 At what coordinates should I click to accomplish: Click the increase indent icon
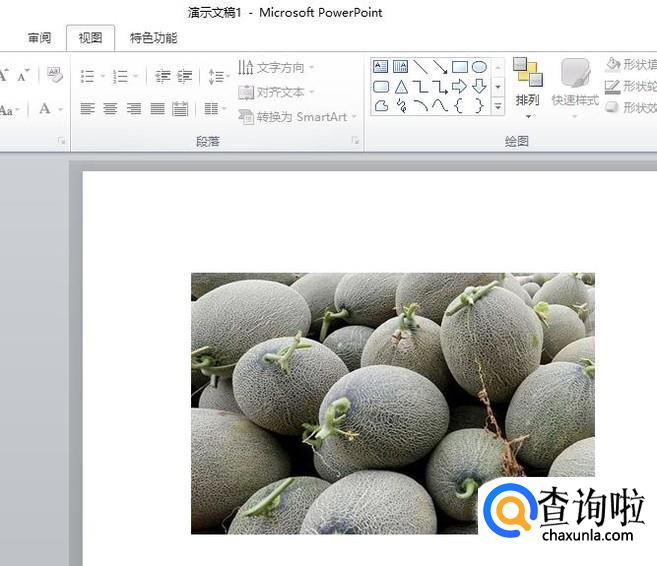coord(185,76)
